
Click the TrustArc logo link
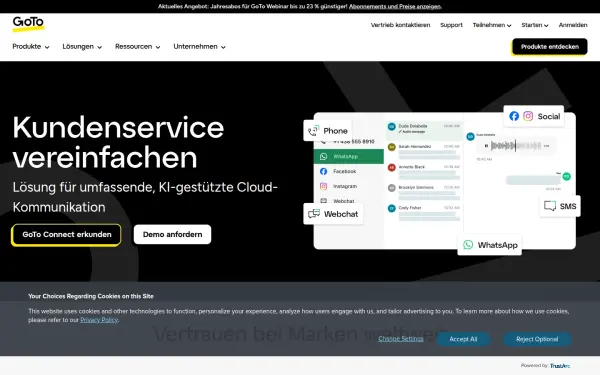tap(560, 366)
